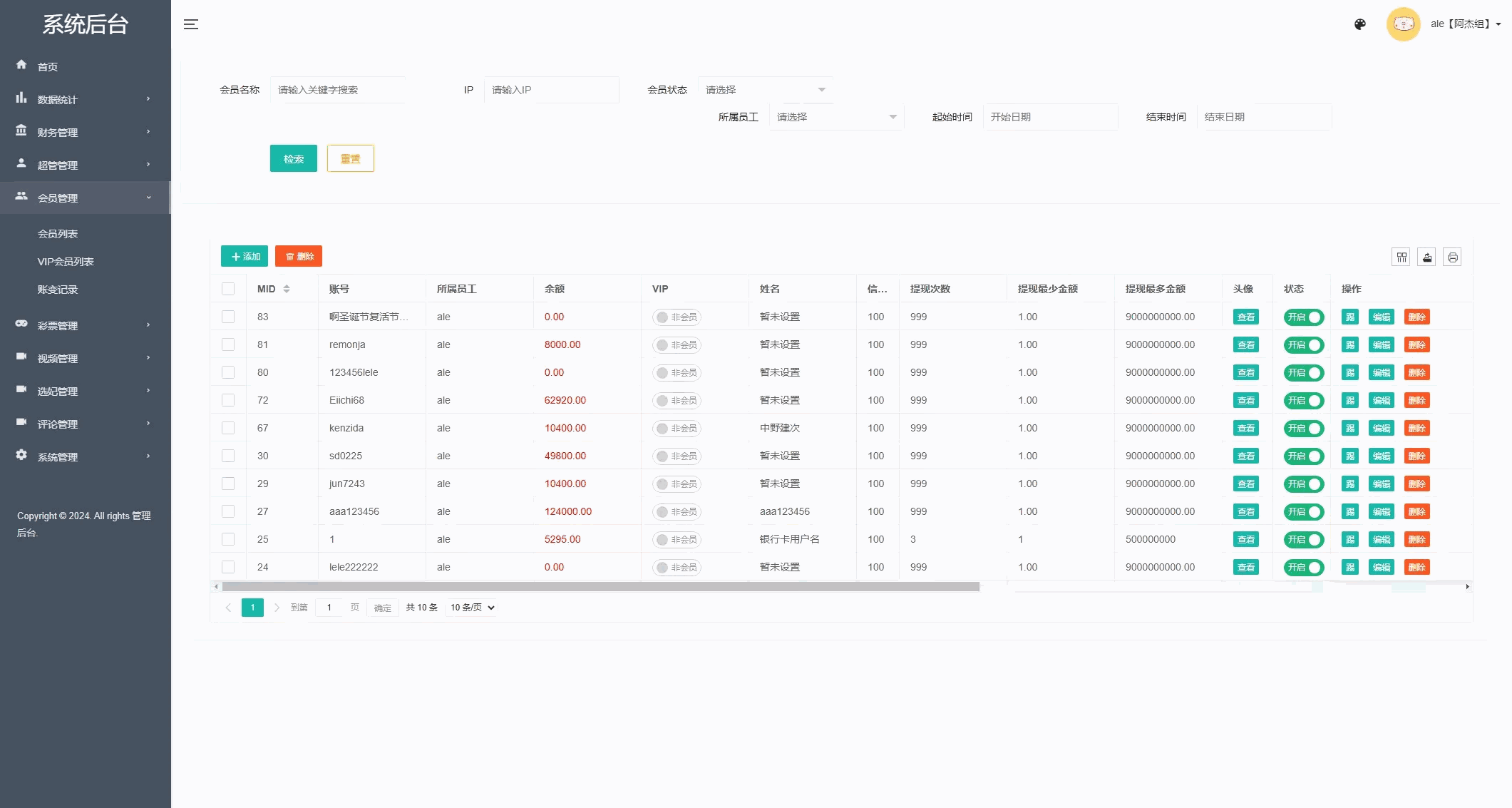Click the green 添加 button
This screenshot has height=808, width=1512.
pyautogui.click(x=245, y=257)
